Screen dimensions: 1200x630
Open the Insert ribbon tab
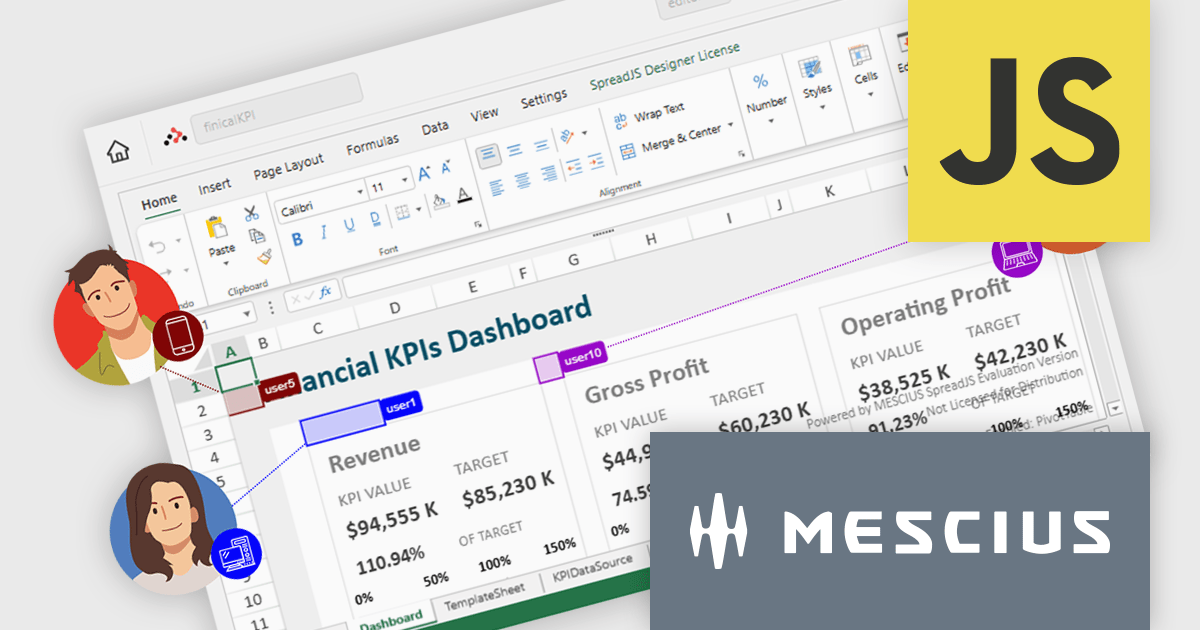coord(214,186)
